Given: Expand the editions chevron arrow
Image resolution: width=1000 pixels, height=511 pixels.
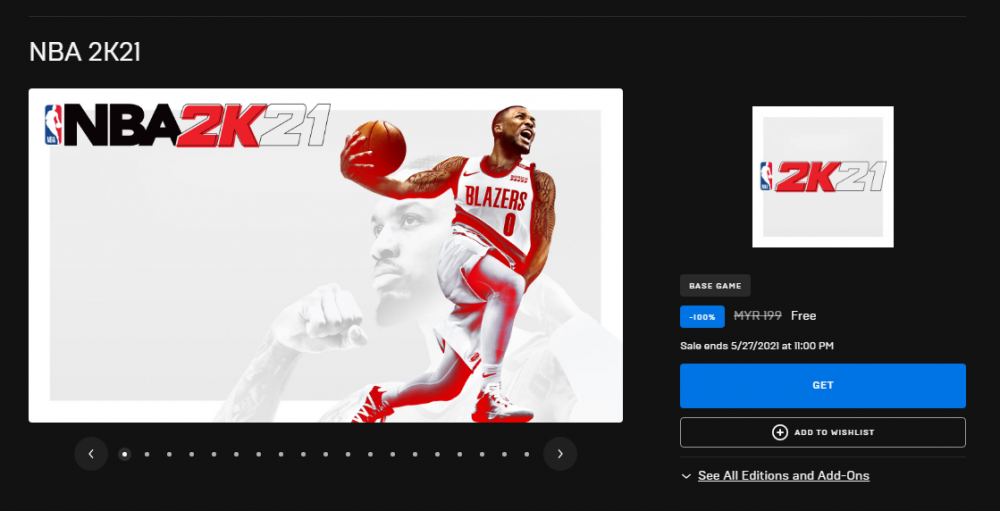Looking at the screenshot, I should pos(686,476).
